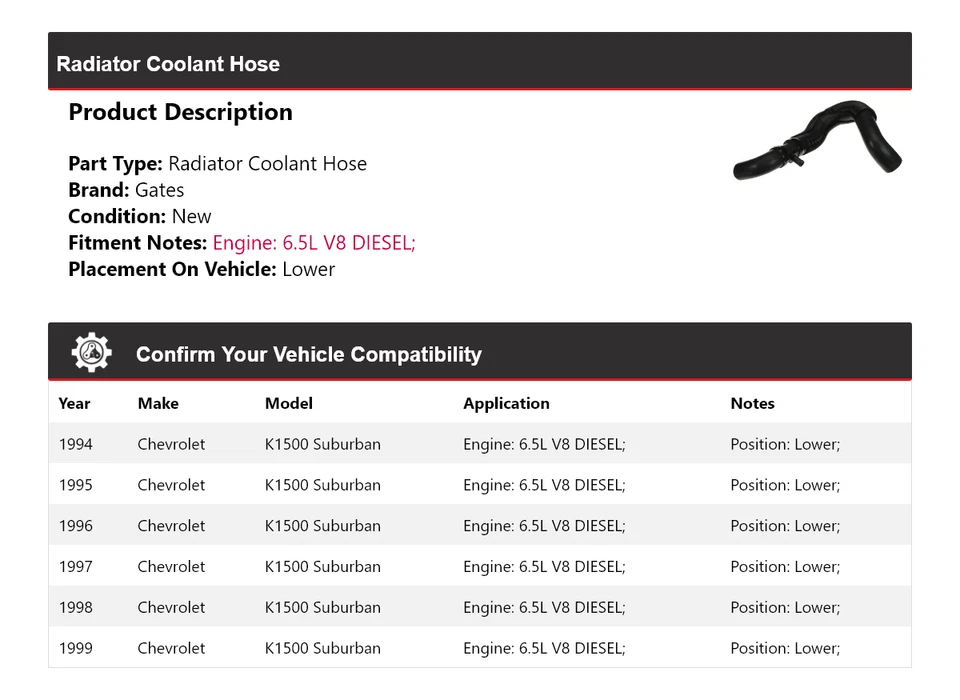
Task: Click the Condition: New text line
Action: coord(140,217)
